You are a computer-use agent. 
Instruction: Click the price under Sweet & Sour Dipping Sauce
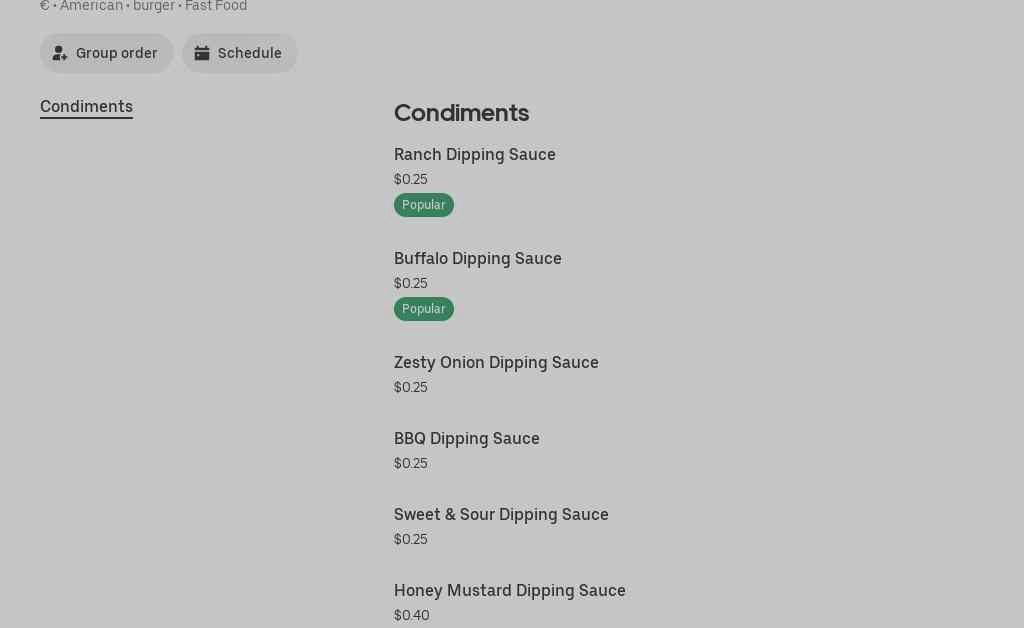pyautogui.click(x=410, y=540)
